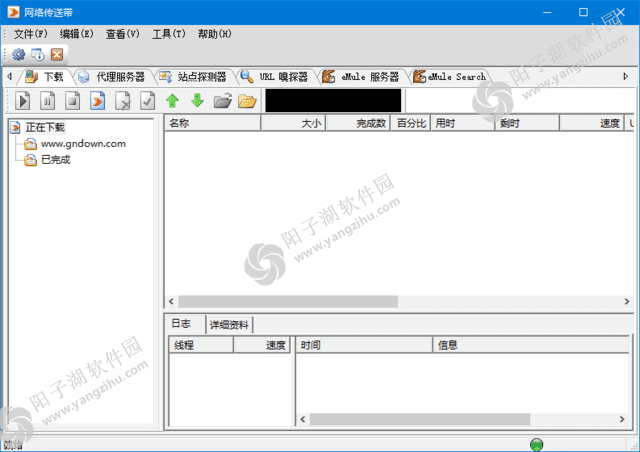Open the 工具(T) menu
640x452 pixels.
(169, 34)
